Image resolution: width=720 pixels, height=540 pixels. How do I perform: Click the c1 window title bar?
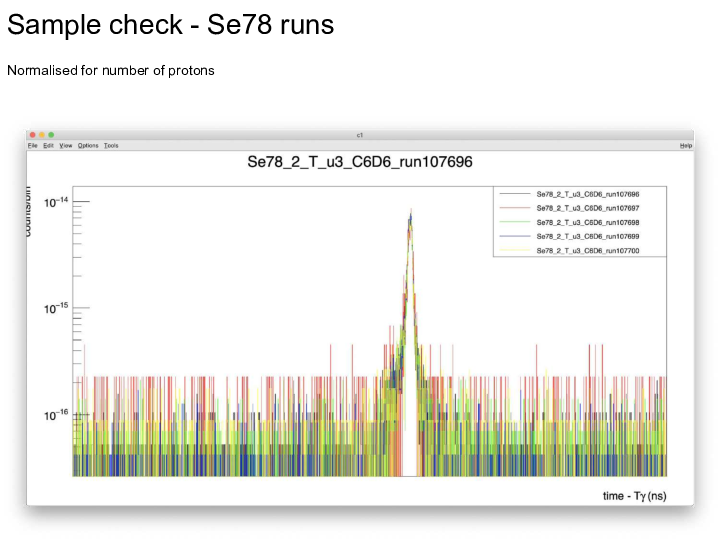(x=359, y=134)
